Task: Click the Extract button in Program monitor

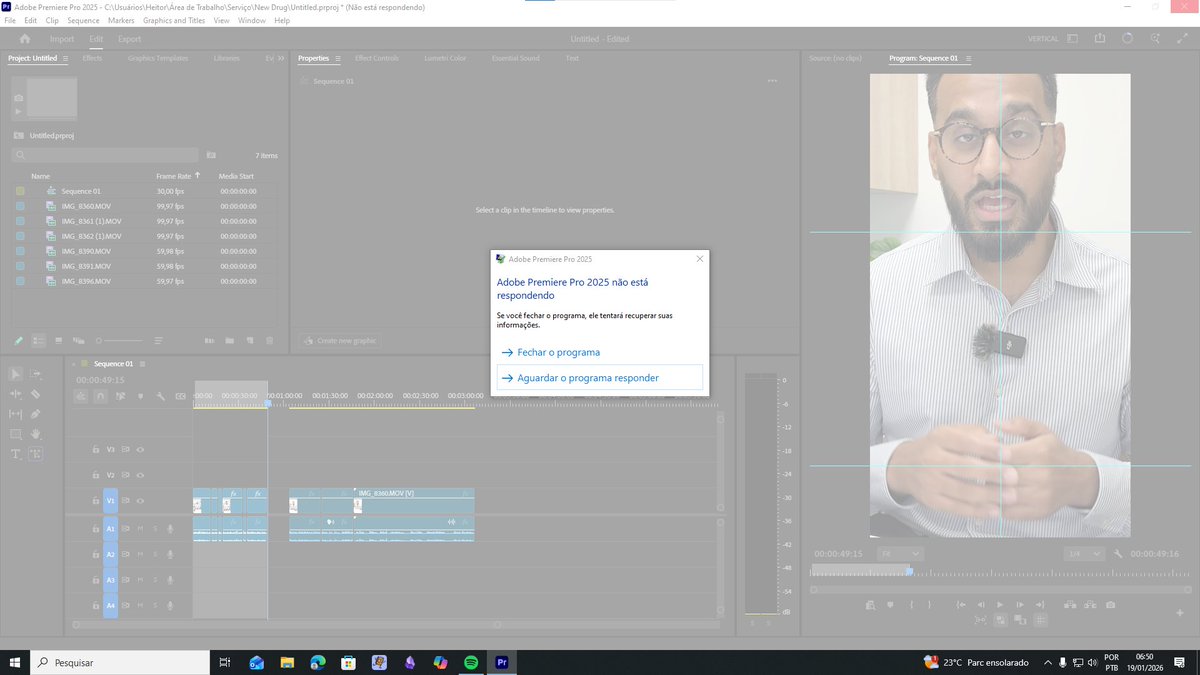Action: pos(1090,604)
